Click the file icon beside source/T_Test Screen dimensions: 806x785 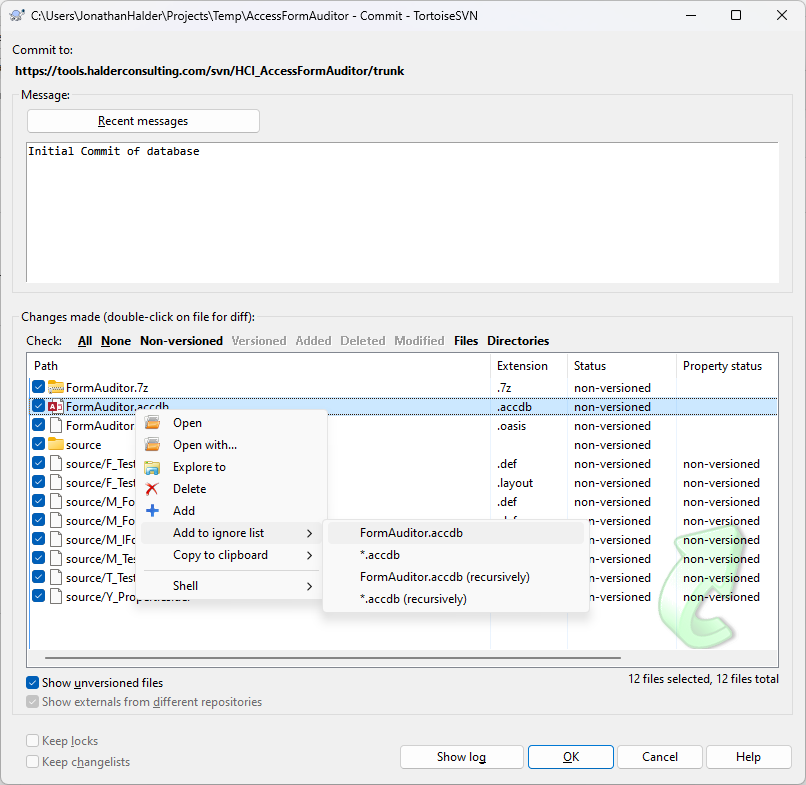point(56,578)
